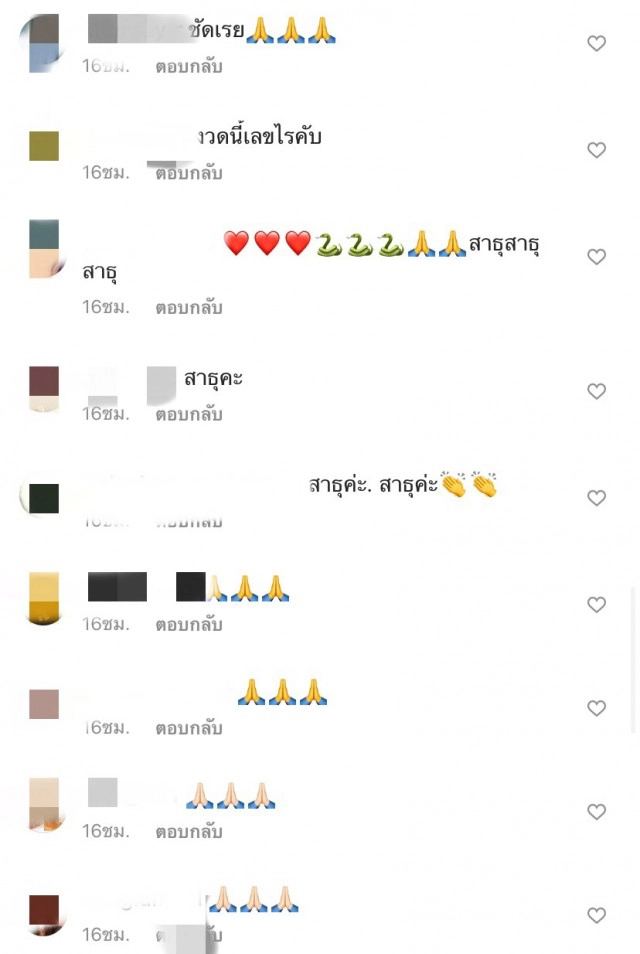Reply to the "สาธุสาธุ สาธุ" comment

[x=189, y=308]
